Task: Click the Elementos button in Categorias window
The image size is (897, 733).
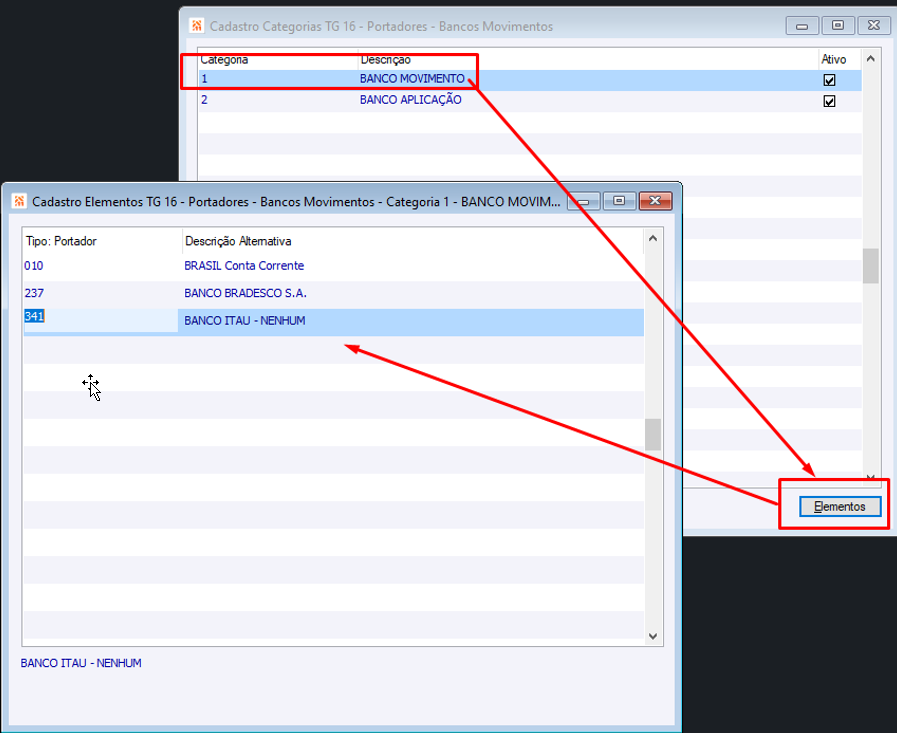Action: pos(840,506)
